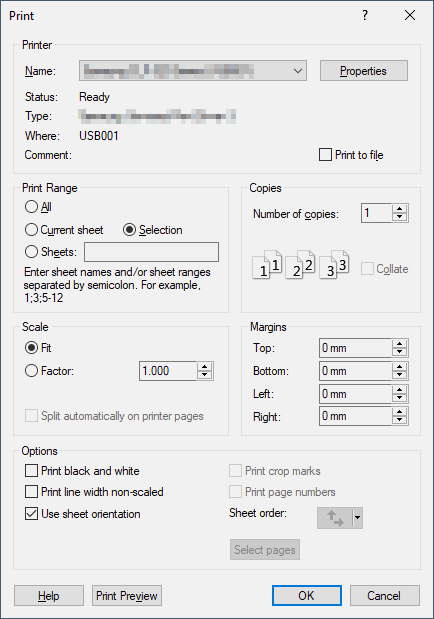Decrease Top margin with down arrow
This screenshot has width=434, height=619.
[400, 352]
